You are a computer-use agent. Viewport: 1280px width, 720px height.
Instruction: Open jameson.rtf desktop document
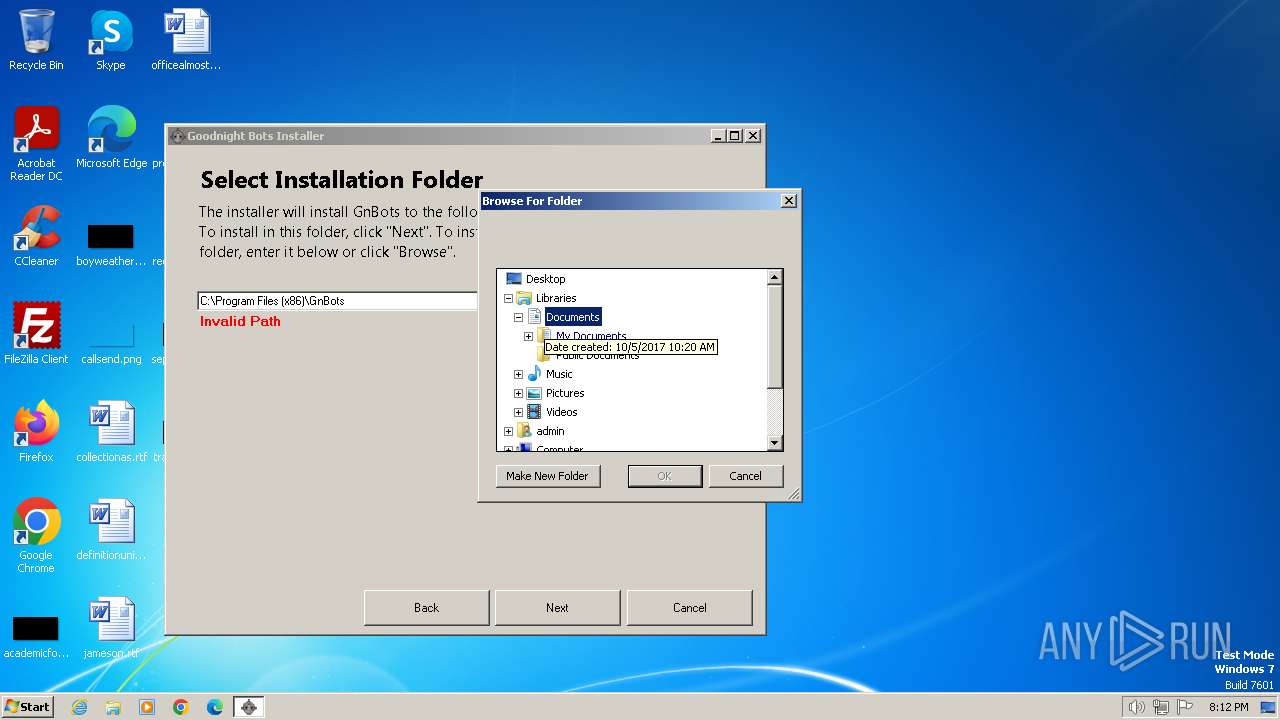[x=111, y=628]
